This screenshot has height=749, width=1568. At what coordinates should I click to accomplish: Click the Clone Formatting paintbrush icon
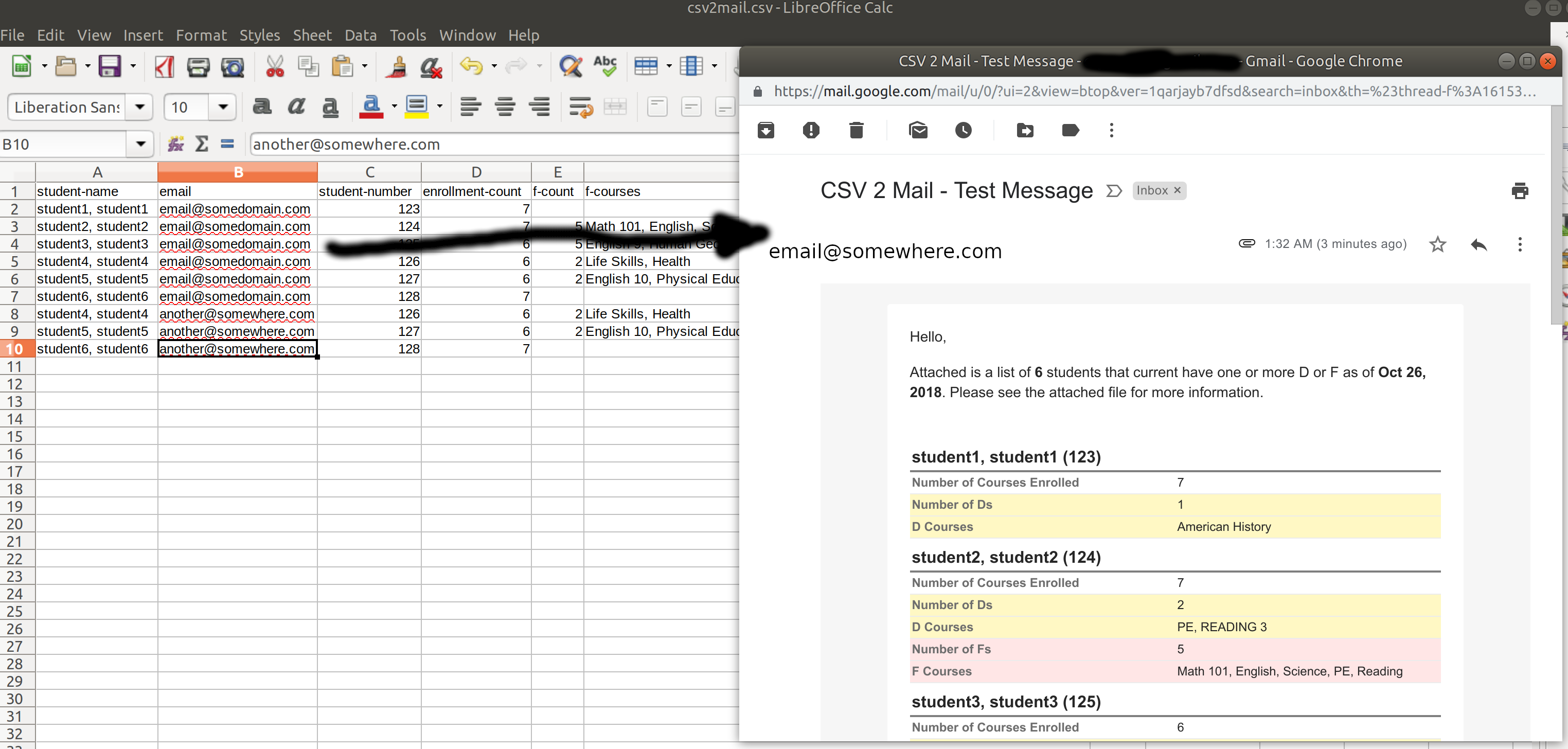[397, 66]
